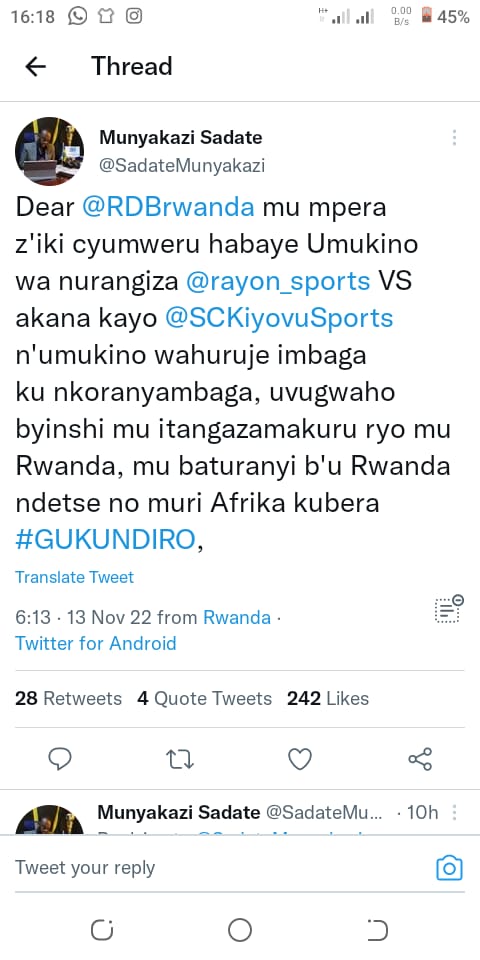This screenshot has height=960, width=480.
Task: Like the tweet with the heart icon
Action: pos(300,759)
